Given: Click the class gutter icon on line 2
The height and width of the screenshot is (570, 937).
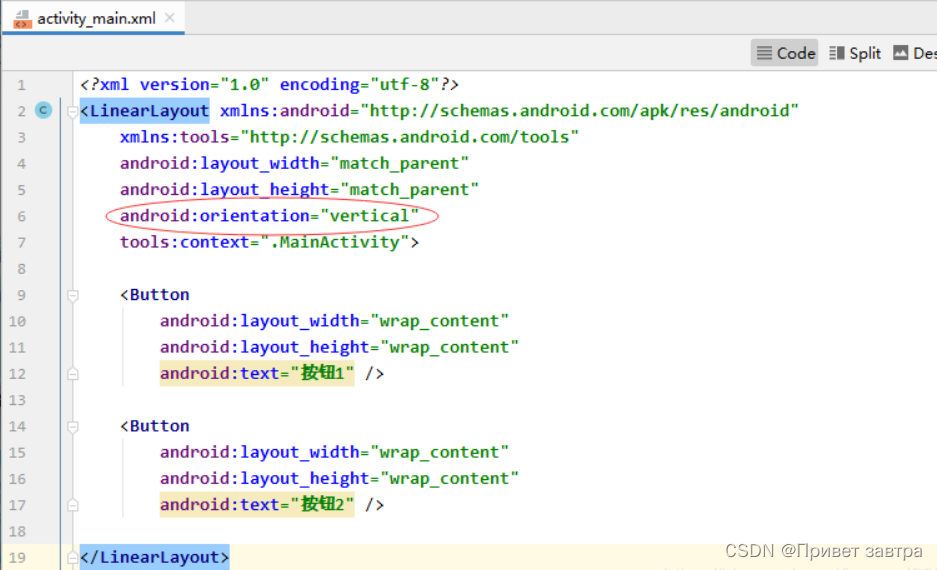Looking at the screenshot, I should click(x=44, y=110).
